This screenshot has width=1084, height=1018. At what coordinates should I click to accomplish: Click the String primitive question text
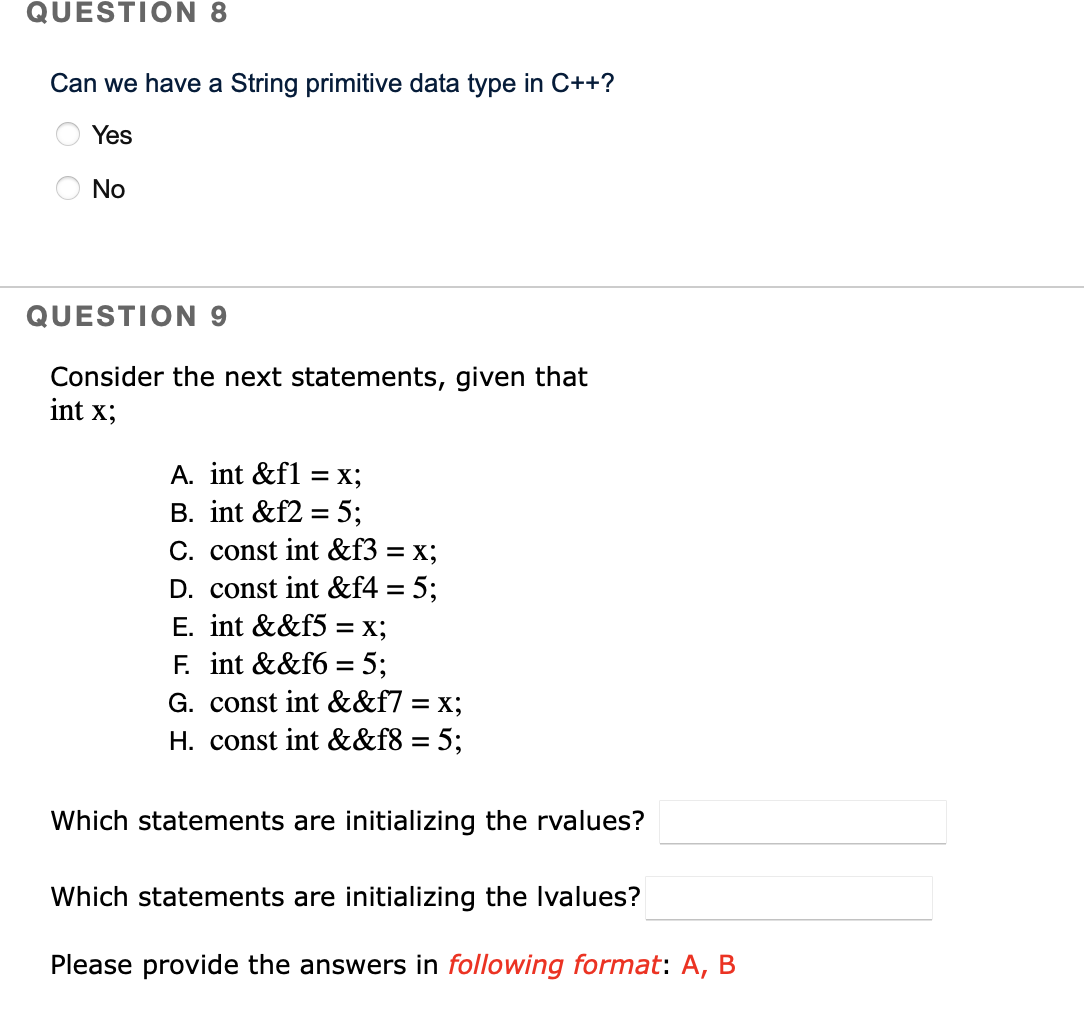(333, 83)
